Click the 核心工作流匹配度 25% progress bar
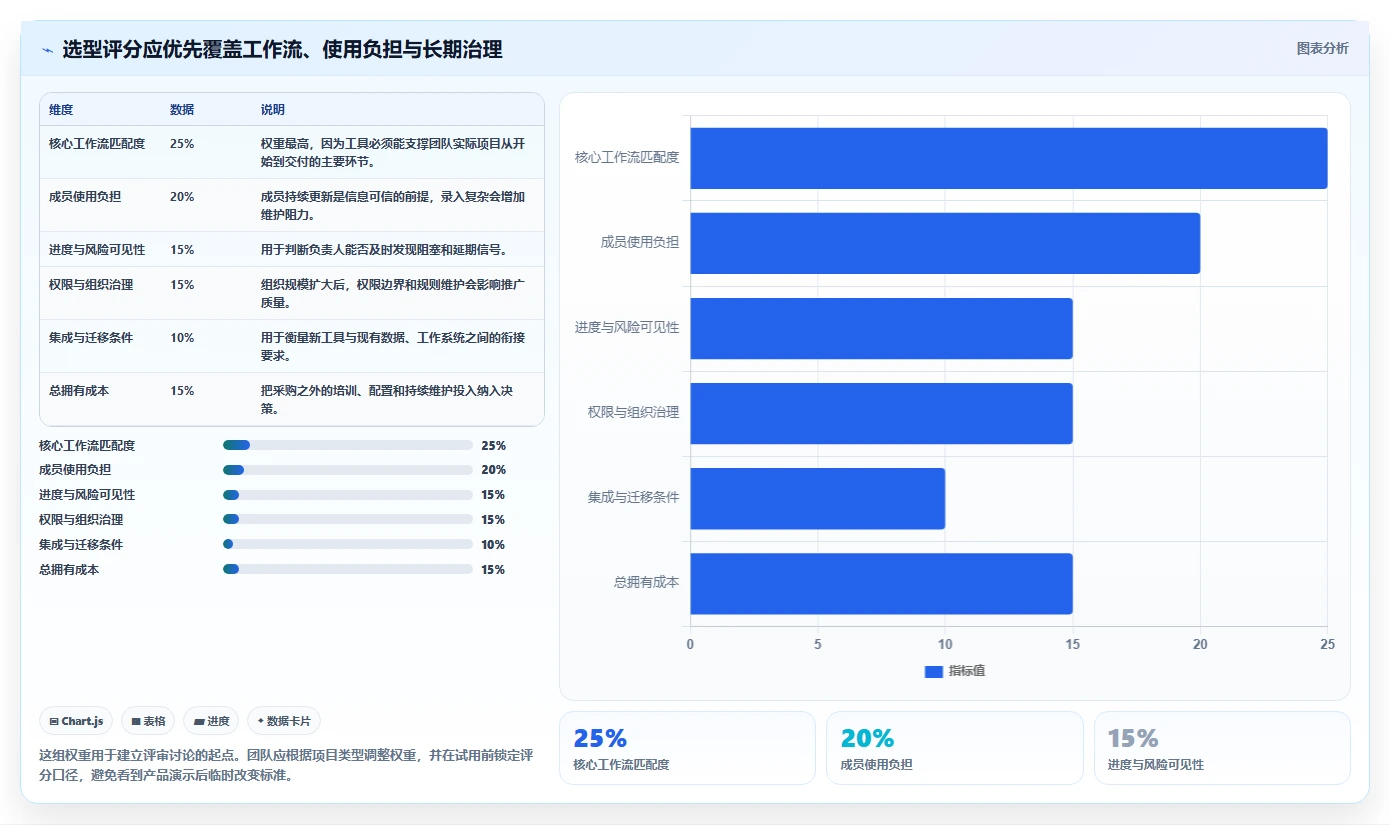 point(348,445)
